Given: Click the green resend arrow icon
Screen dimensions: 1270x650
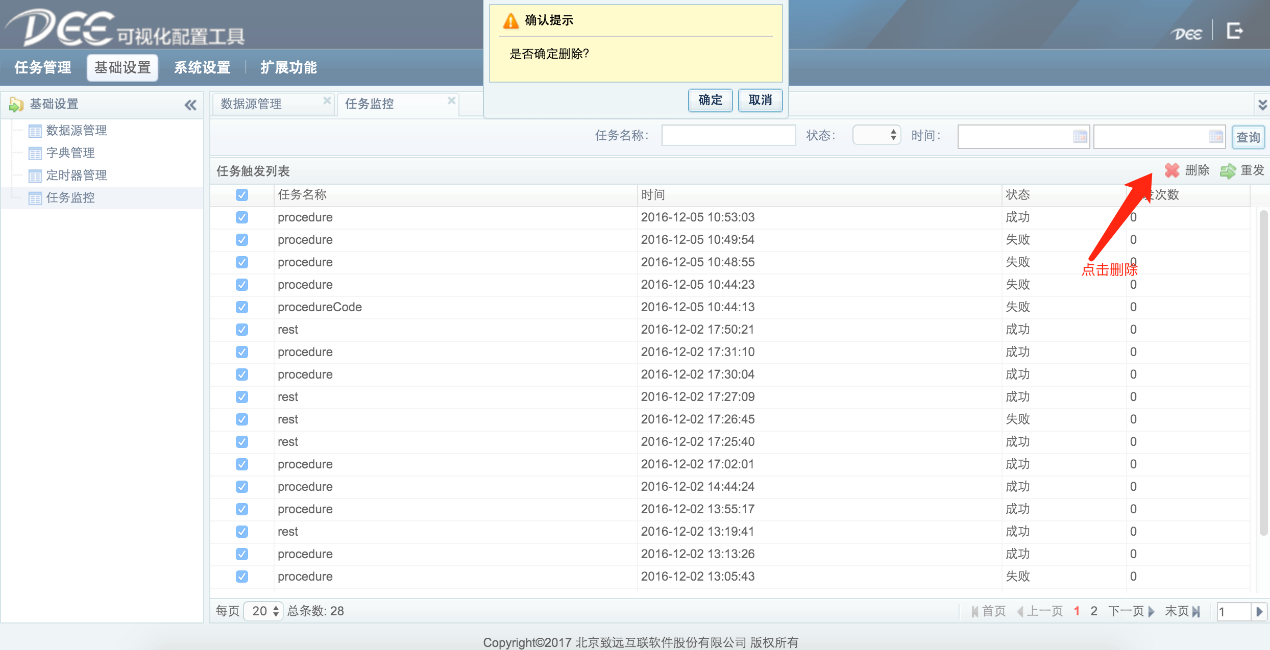Looking at the screenshot, I should click(x=1228, y=171).
